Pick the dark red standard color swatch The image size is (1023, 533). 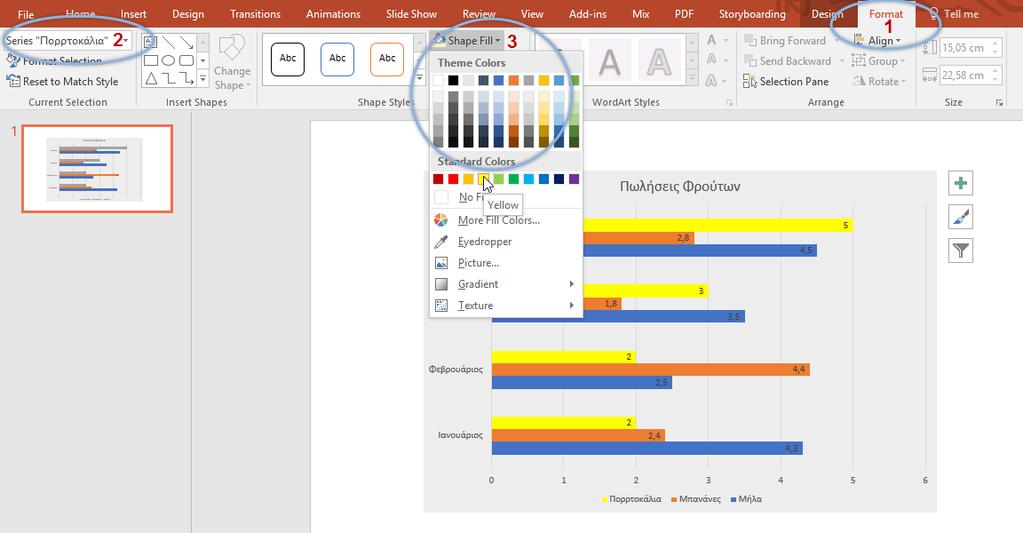438,179
